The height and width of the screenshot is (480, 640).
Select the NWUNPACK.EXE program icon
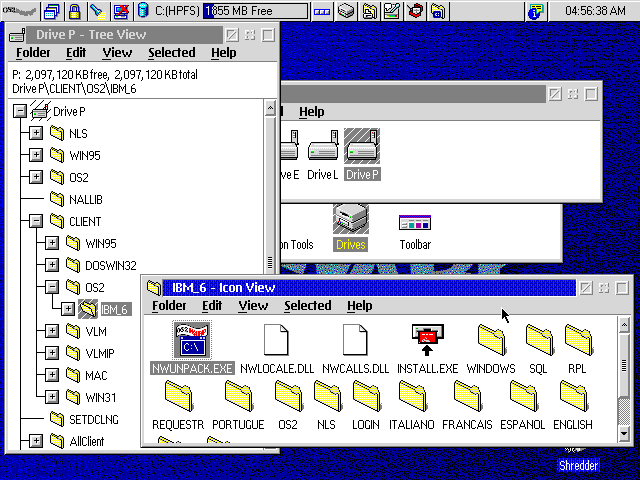[x=192, y=341]
